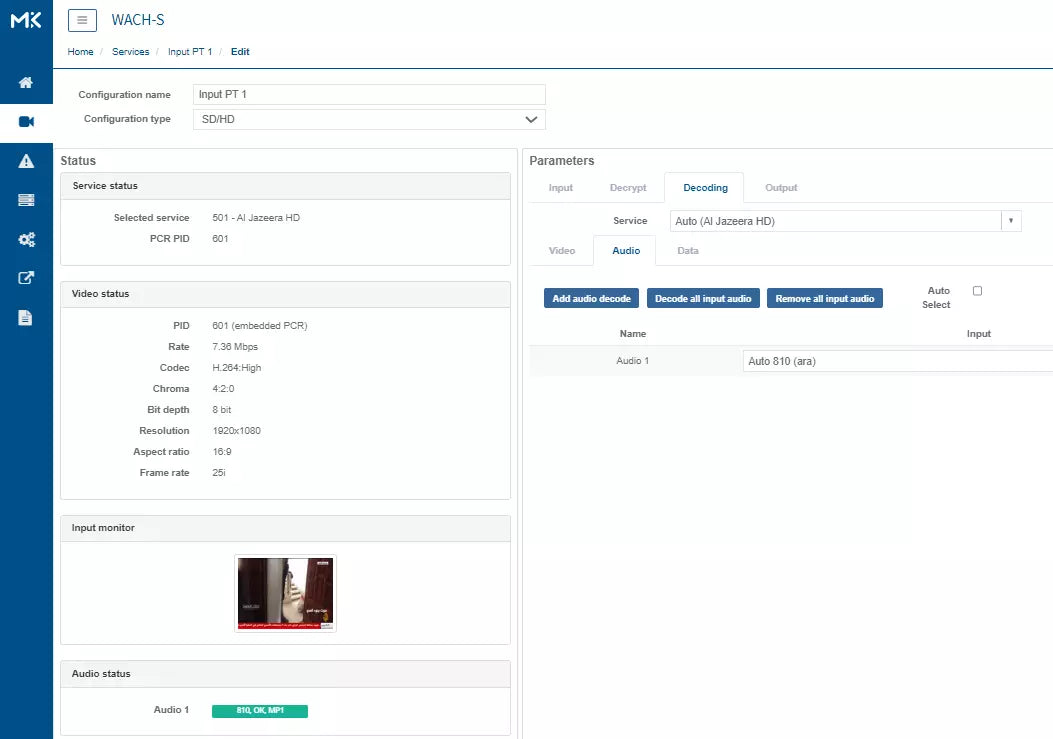
Task: Click the Audio status panel header
Action: [x=285, y=674]
